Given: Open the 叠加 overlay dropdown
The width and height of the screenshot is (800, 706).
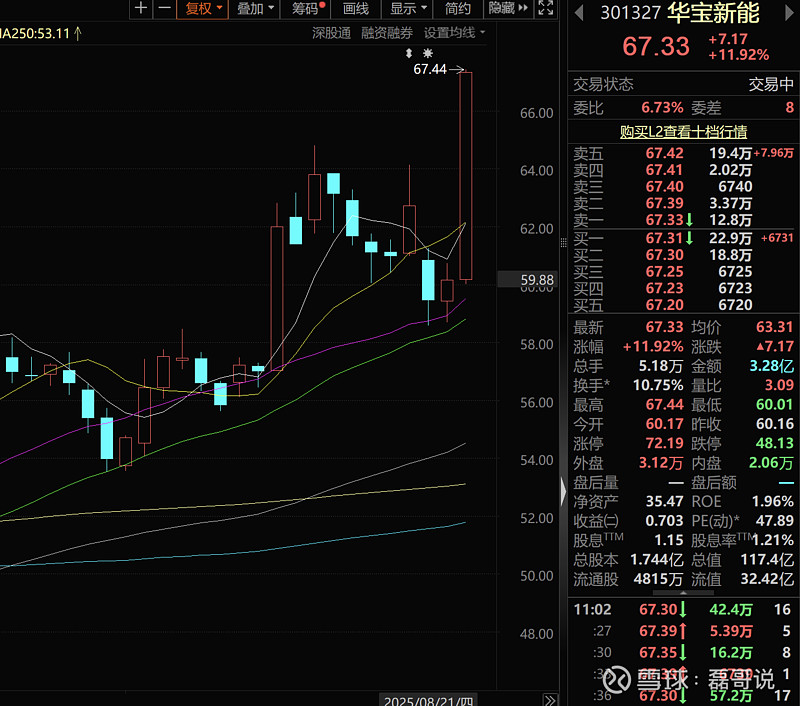Looking at the screenshot, I should pyautogui.click(x=255, y=9).
